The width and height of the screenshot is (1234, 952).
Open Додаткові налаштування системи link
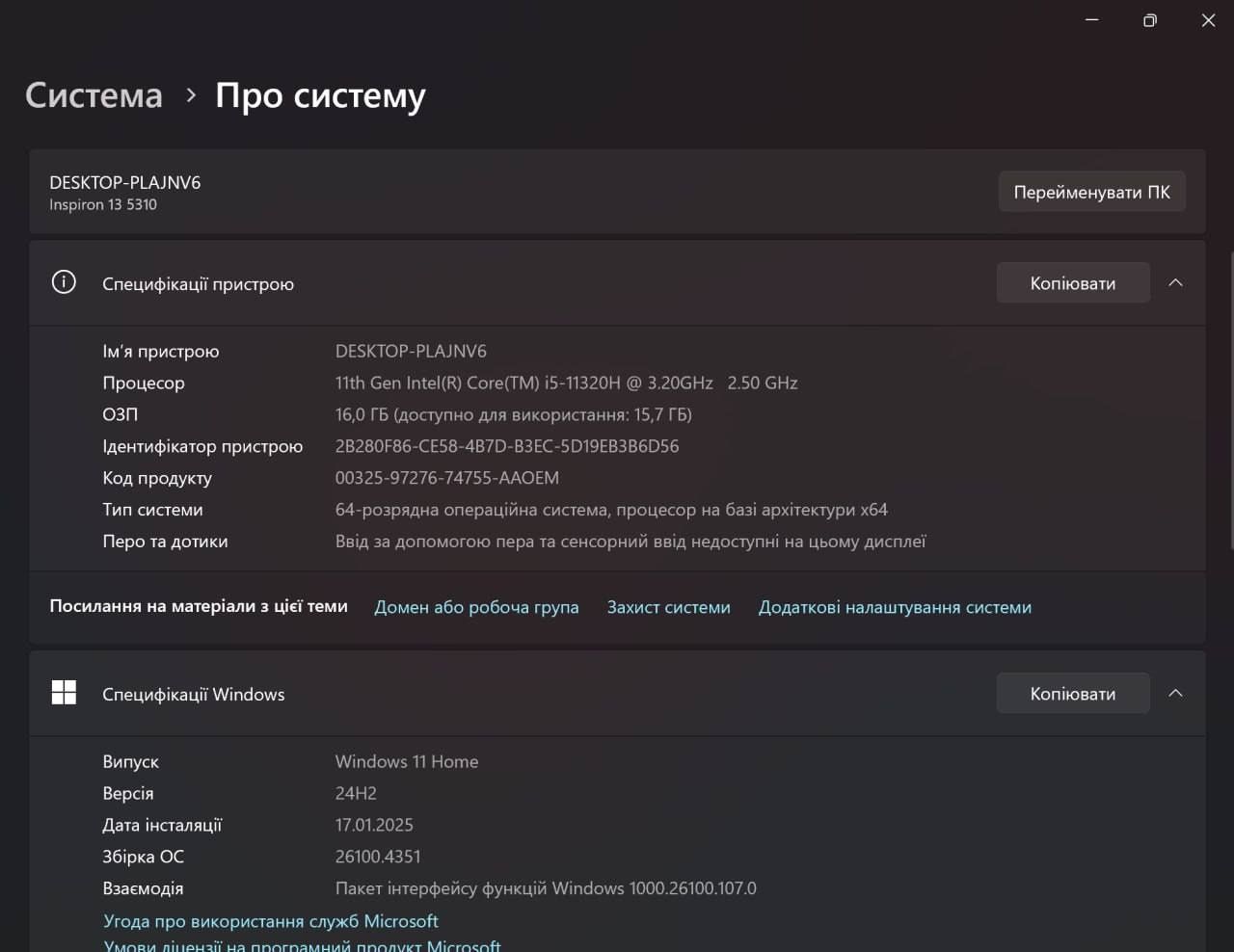click(895, 607)
